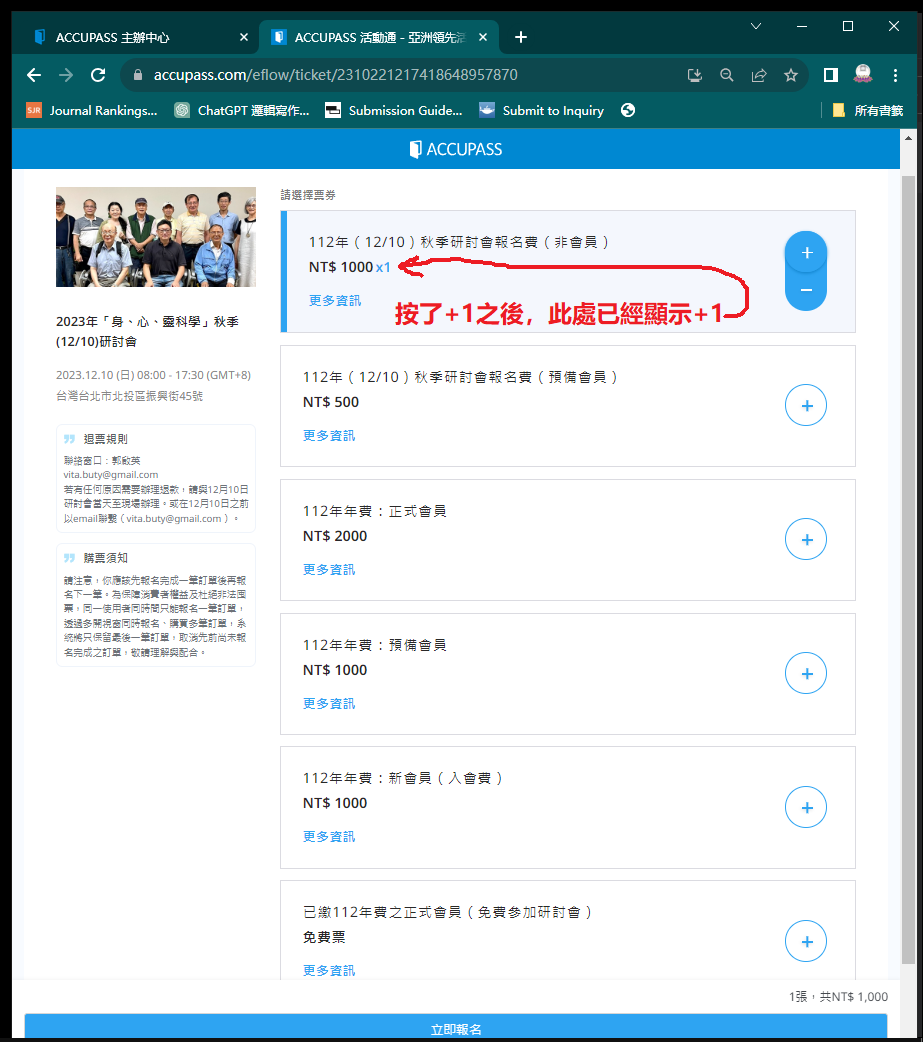This screenshot has width=923, height=1042.
Task: Reload the current page
Action: point(98,75)
